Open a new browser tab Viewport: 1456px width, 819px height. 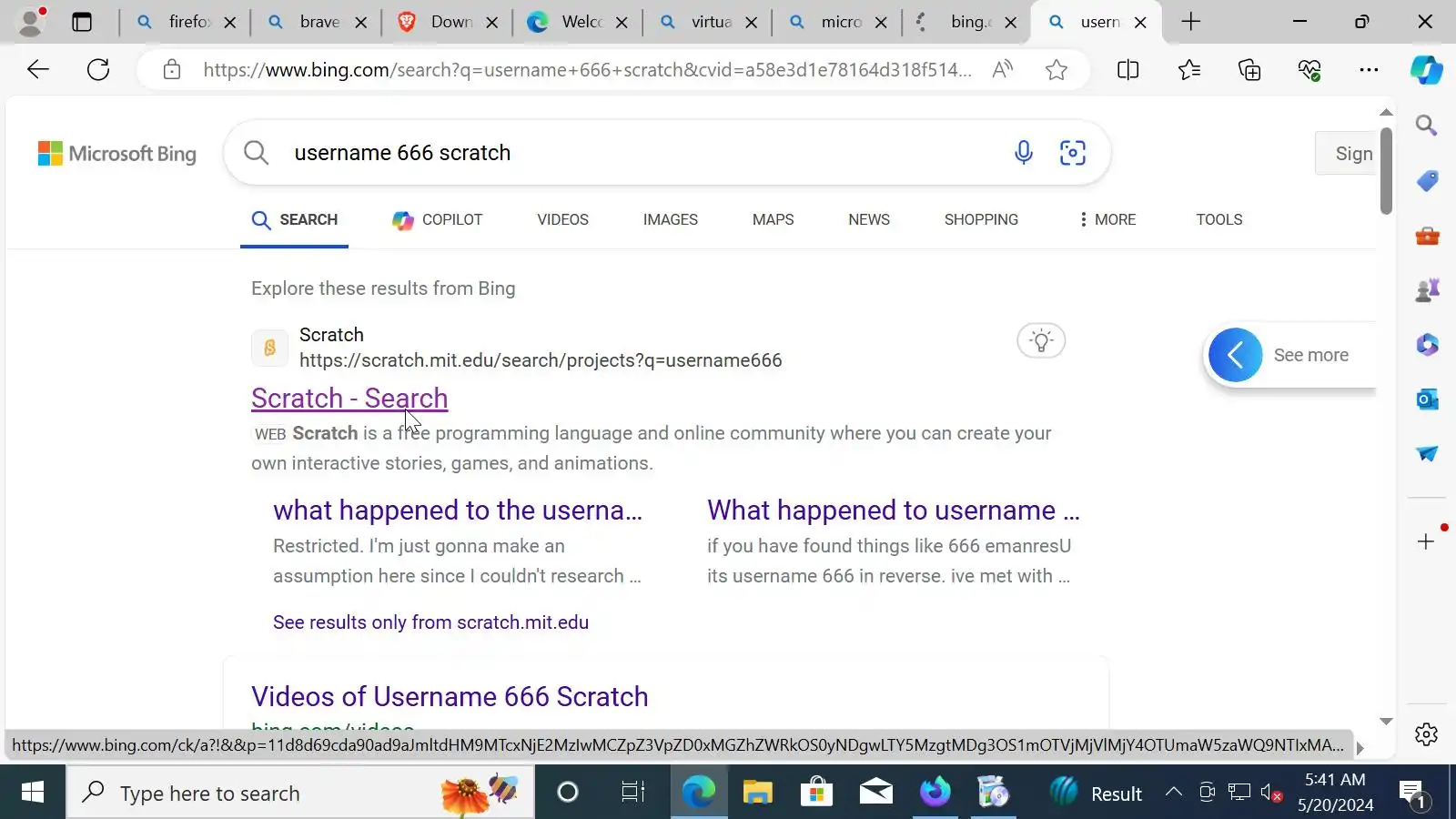tap(1190, 22)
